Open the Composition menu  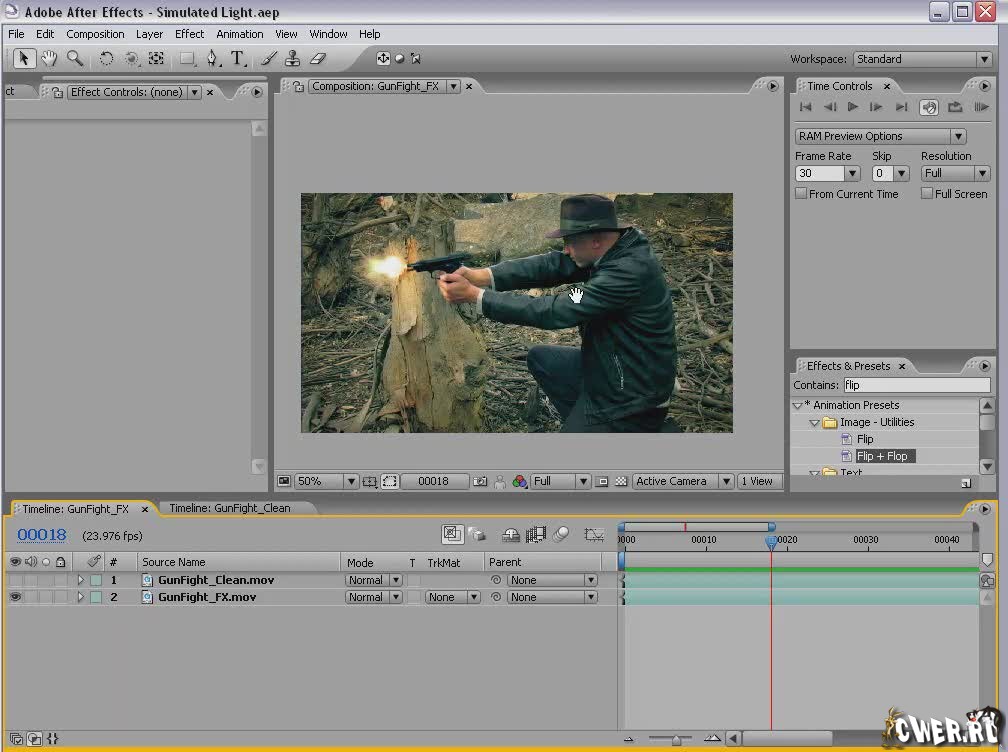tap(95, 34)
